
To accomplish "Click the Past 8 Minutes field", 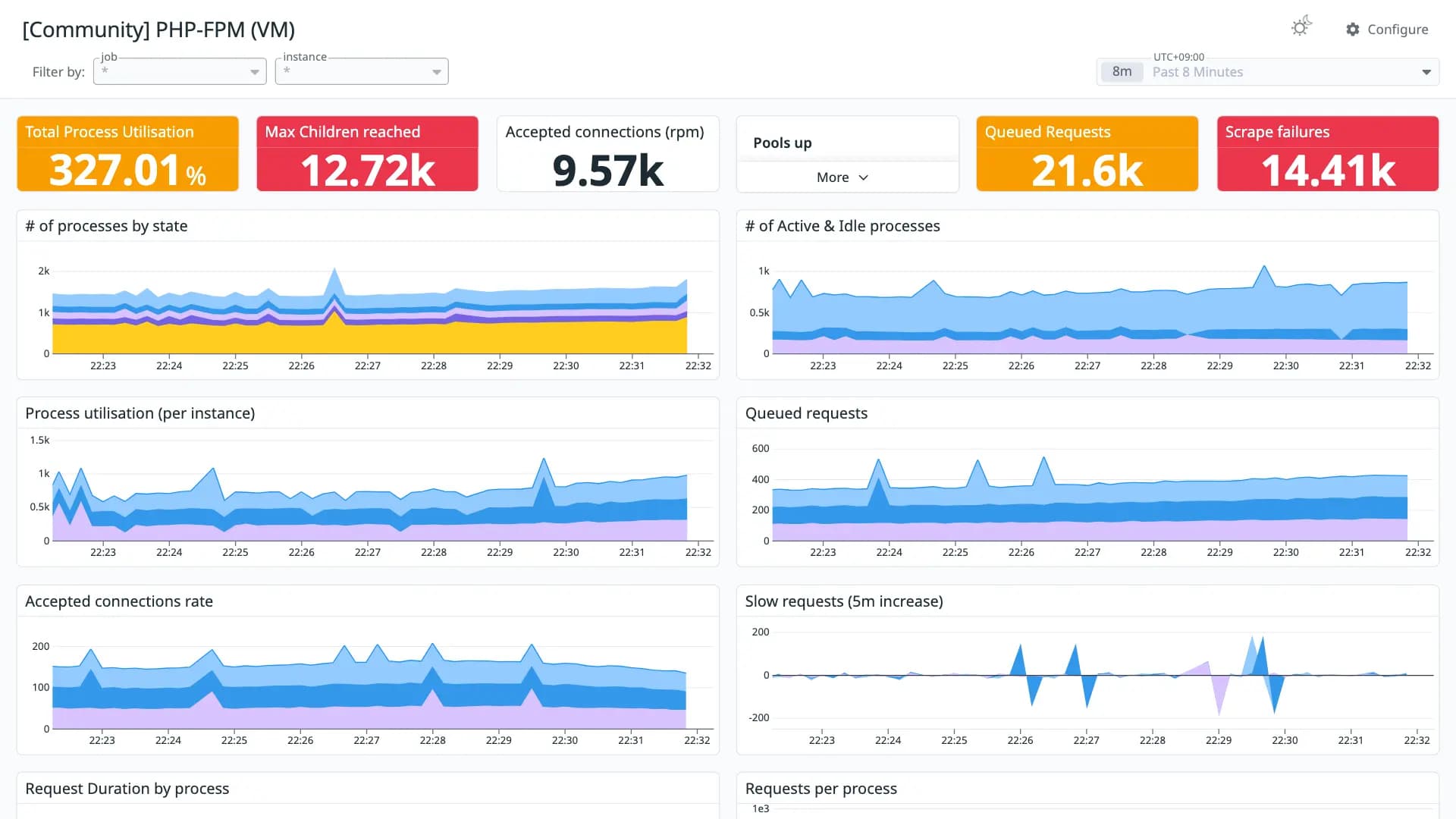I will 1268,72.
